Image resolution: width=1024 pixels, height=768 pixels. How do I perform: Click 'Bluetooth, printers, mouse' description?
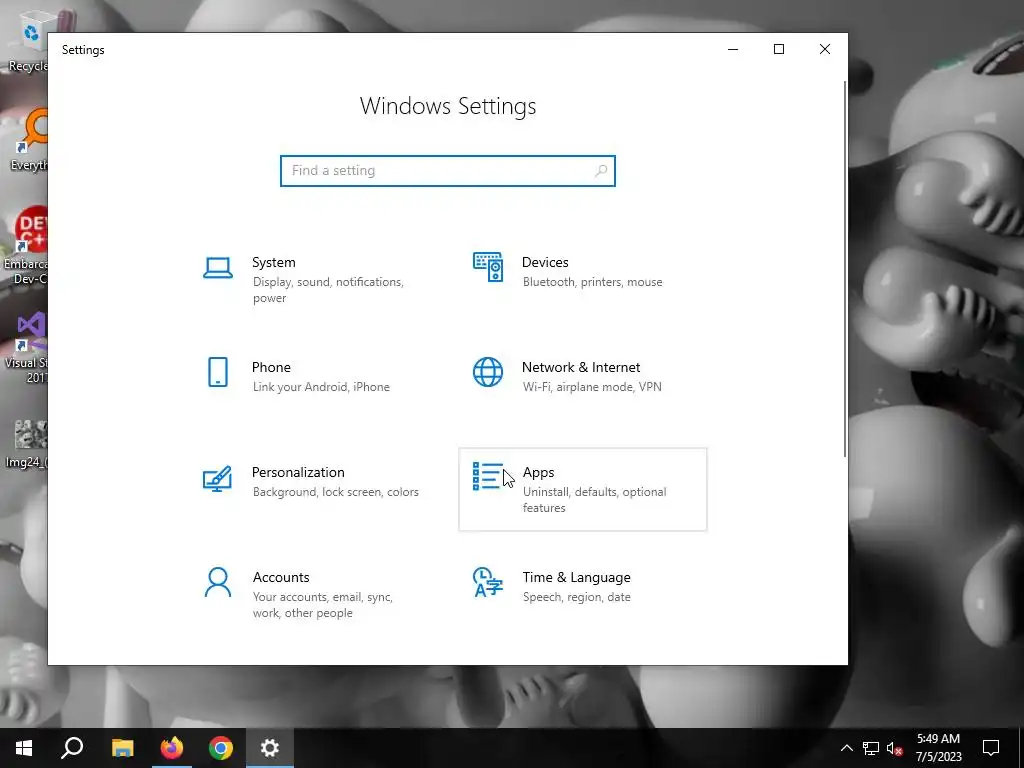pyautogui.click(x=592, y=282)
